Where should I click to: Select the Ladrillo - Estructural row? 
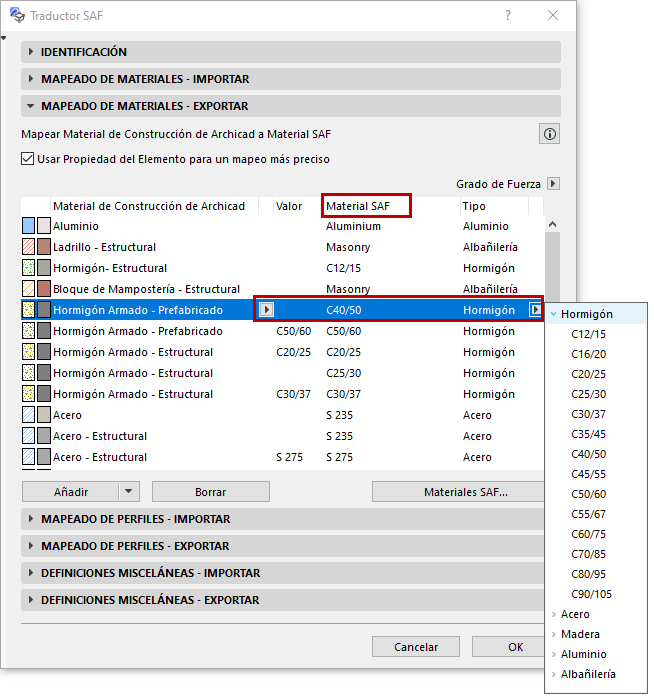283,247
